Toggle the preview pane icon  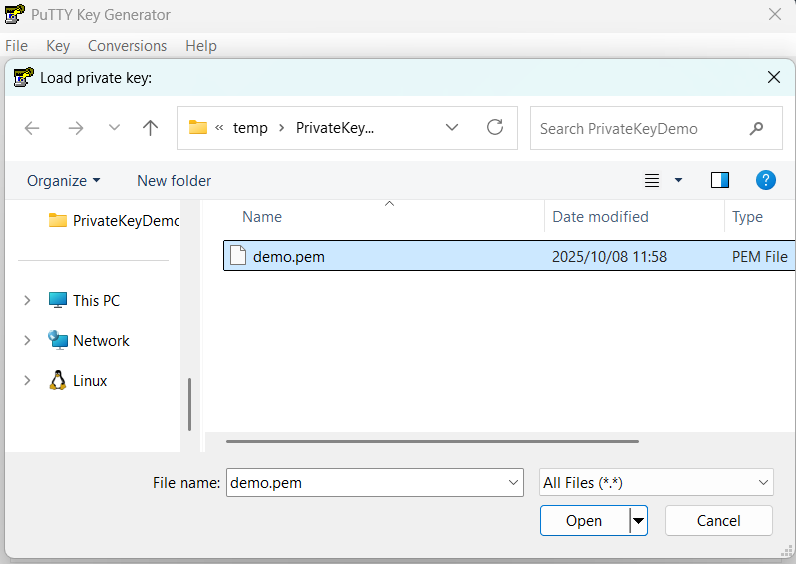(720, 180)
